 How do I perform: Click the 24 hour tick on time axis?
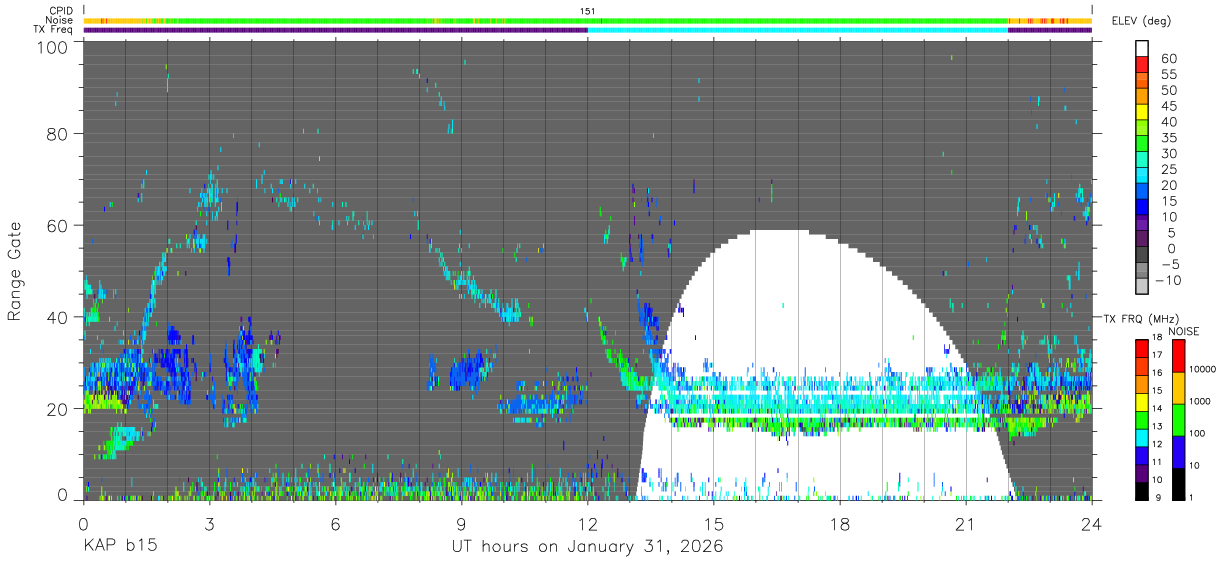pyautogui.click(x=1092, y=524)
